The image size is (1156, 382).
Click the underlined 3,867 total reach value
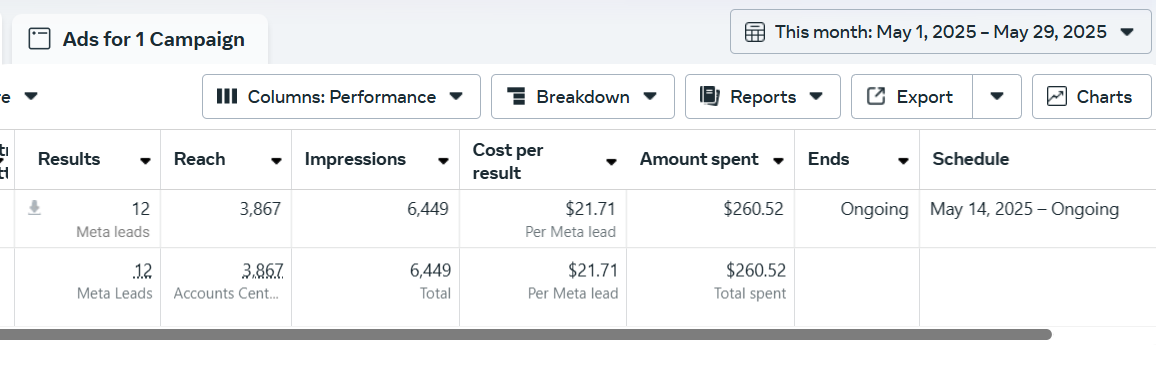coord(262,271)
